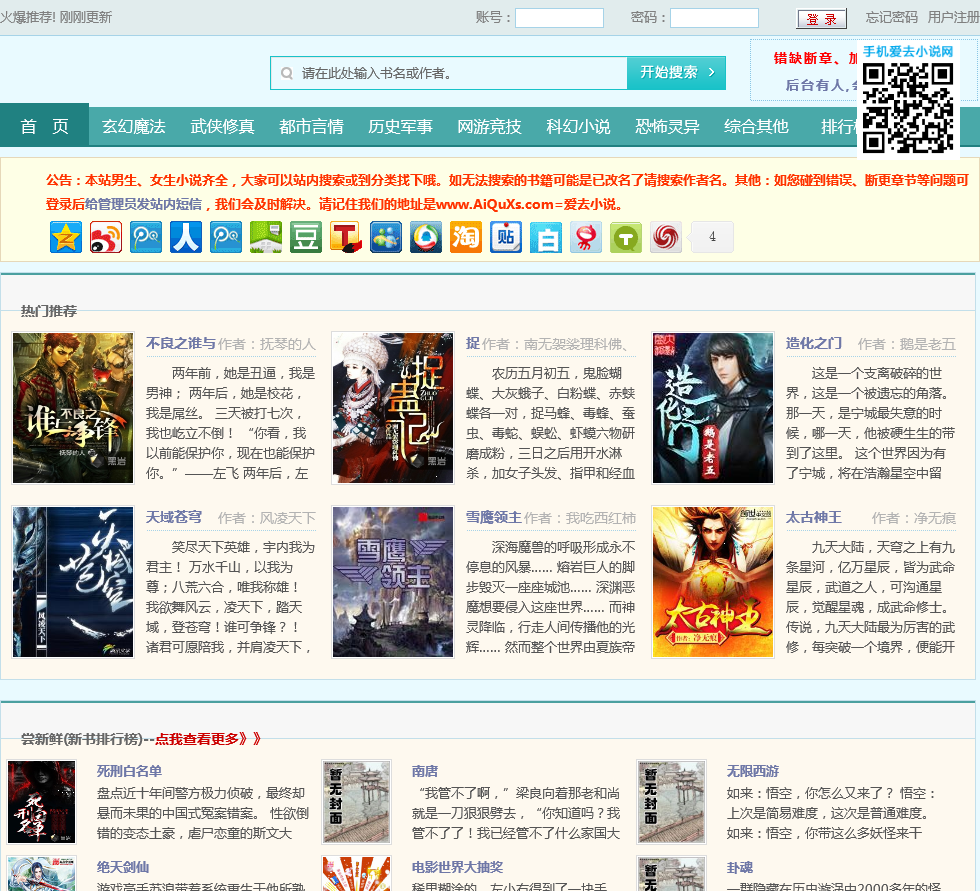Open the 死刑白名单 title link
Screen dimensions: 980x891
(x=129, y=771)
